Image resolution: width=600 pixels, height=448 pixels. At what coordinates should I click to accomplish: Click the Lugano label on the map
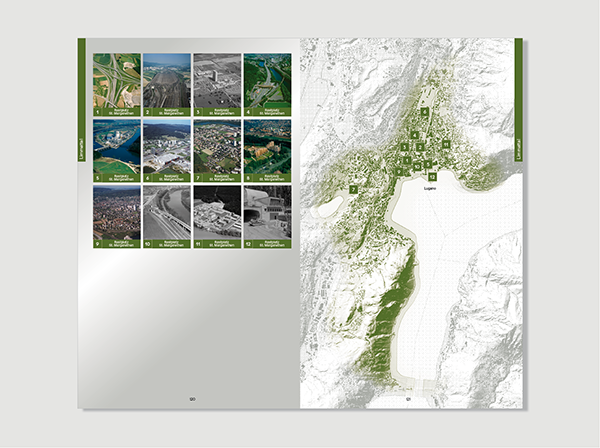click(432, 186)
